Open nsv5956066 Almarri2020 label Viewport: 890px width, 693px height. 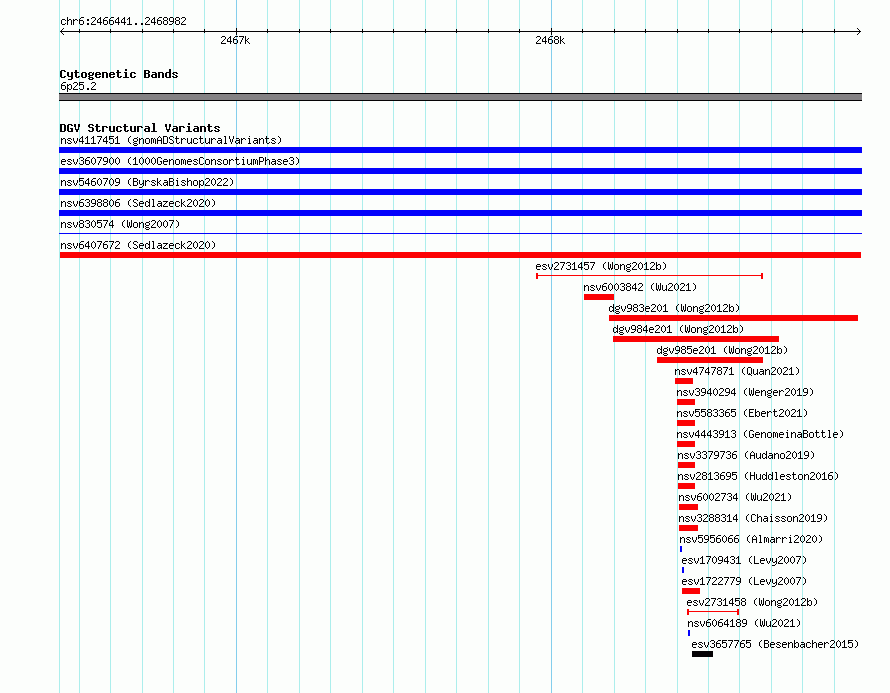(x=751, y=539)
